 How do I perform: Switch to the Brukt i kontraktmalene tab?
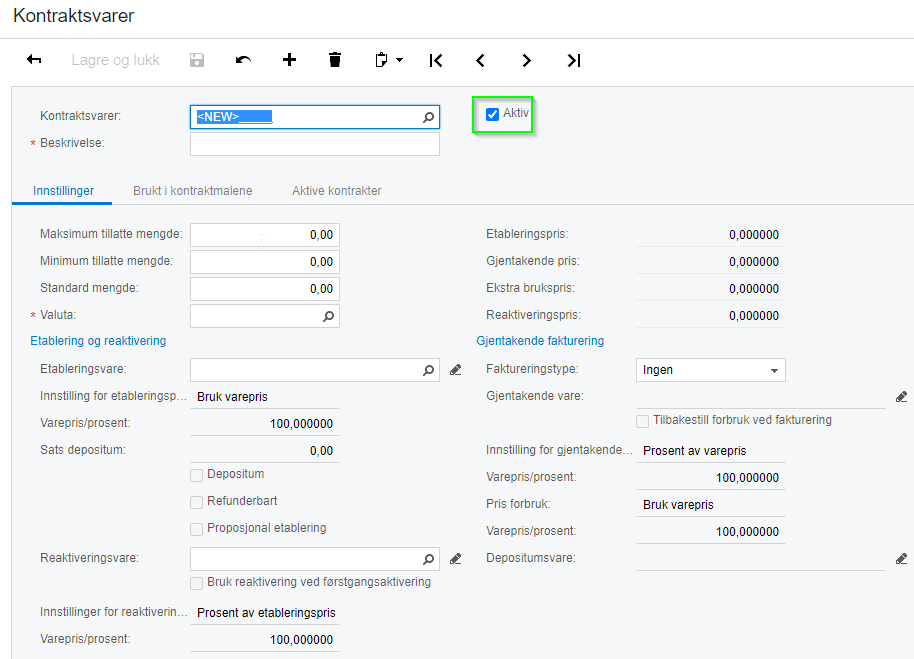coord(192,191)
